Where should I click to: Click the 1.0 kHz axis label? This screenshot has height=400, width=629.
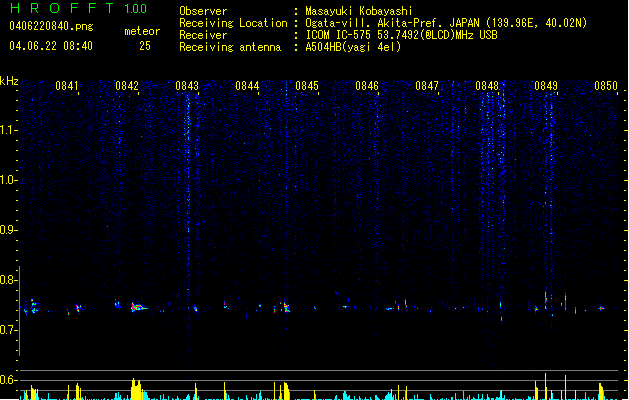9,180
